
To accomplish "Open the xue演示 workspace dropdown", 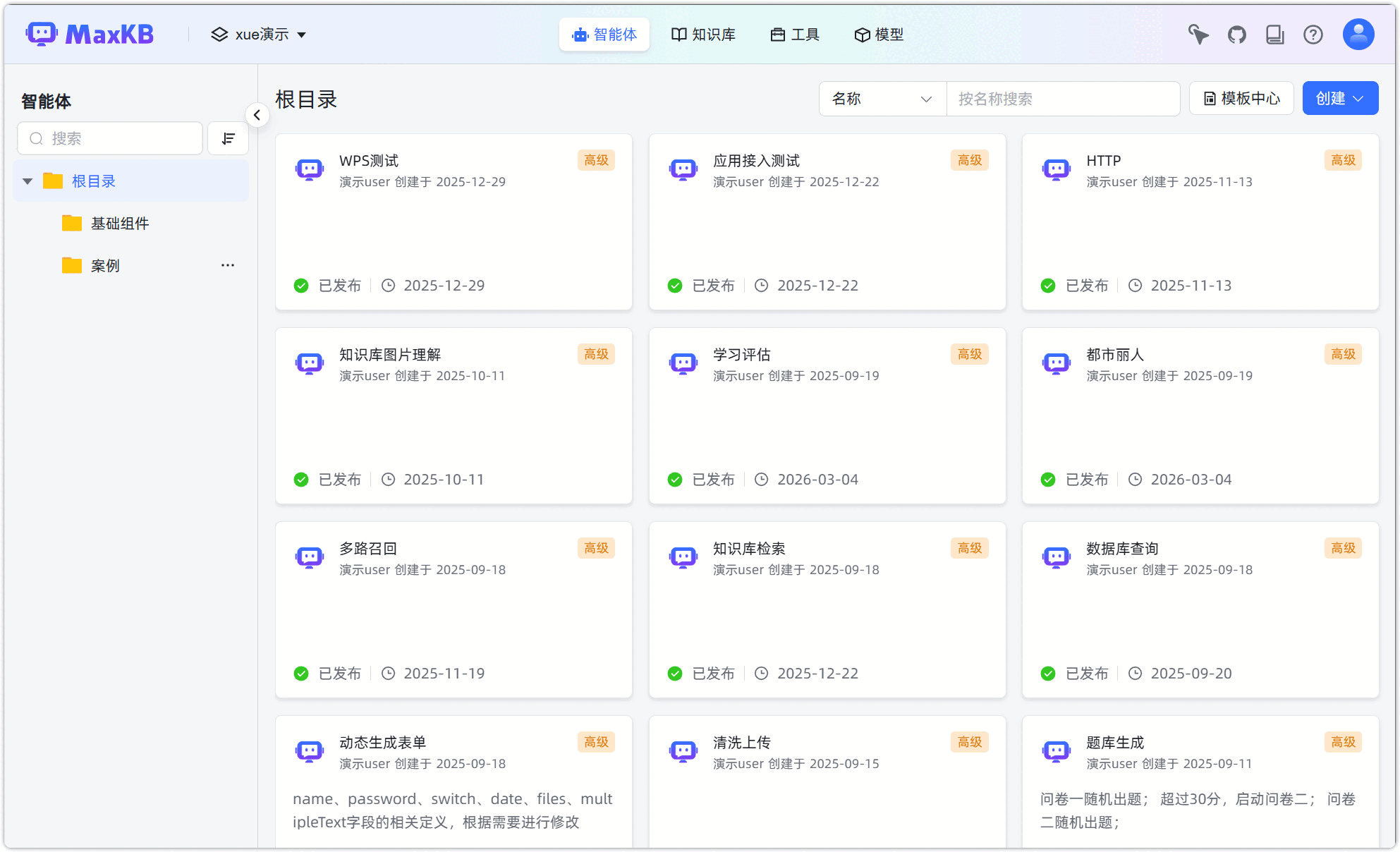I will (x=259, y=35).
